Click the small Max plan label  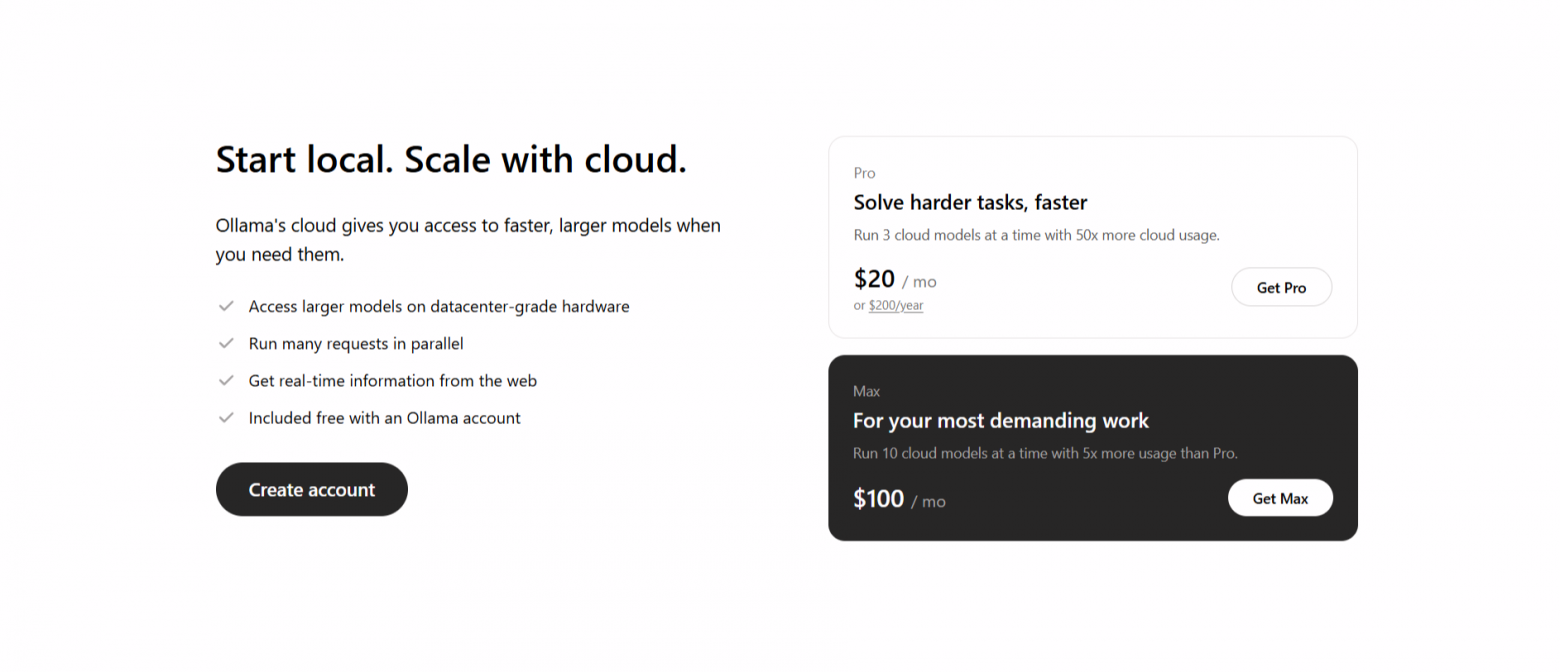866,391
